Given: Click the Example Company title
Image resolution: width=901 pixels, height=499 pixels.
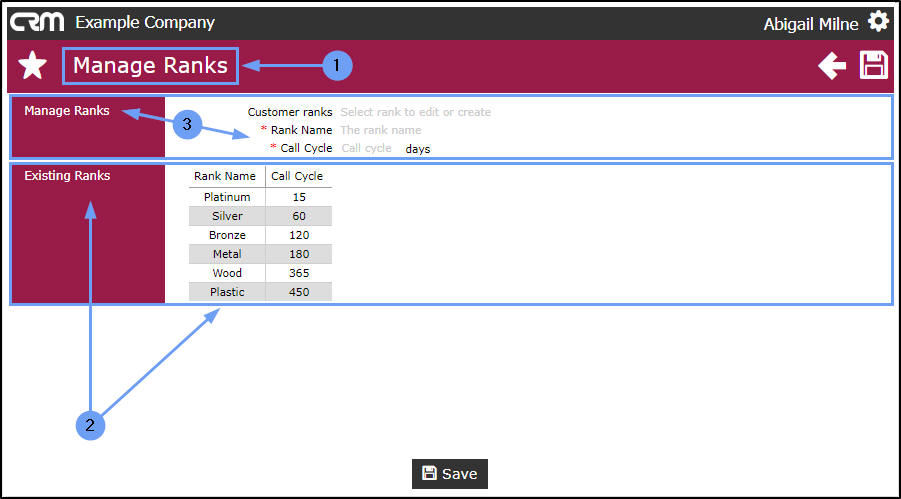Looking at the screenshot, I should [x=145, y=23].
